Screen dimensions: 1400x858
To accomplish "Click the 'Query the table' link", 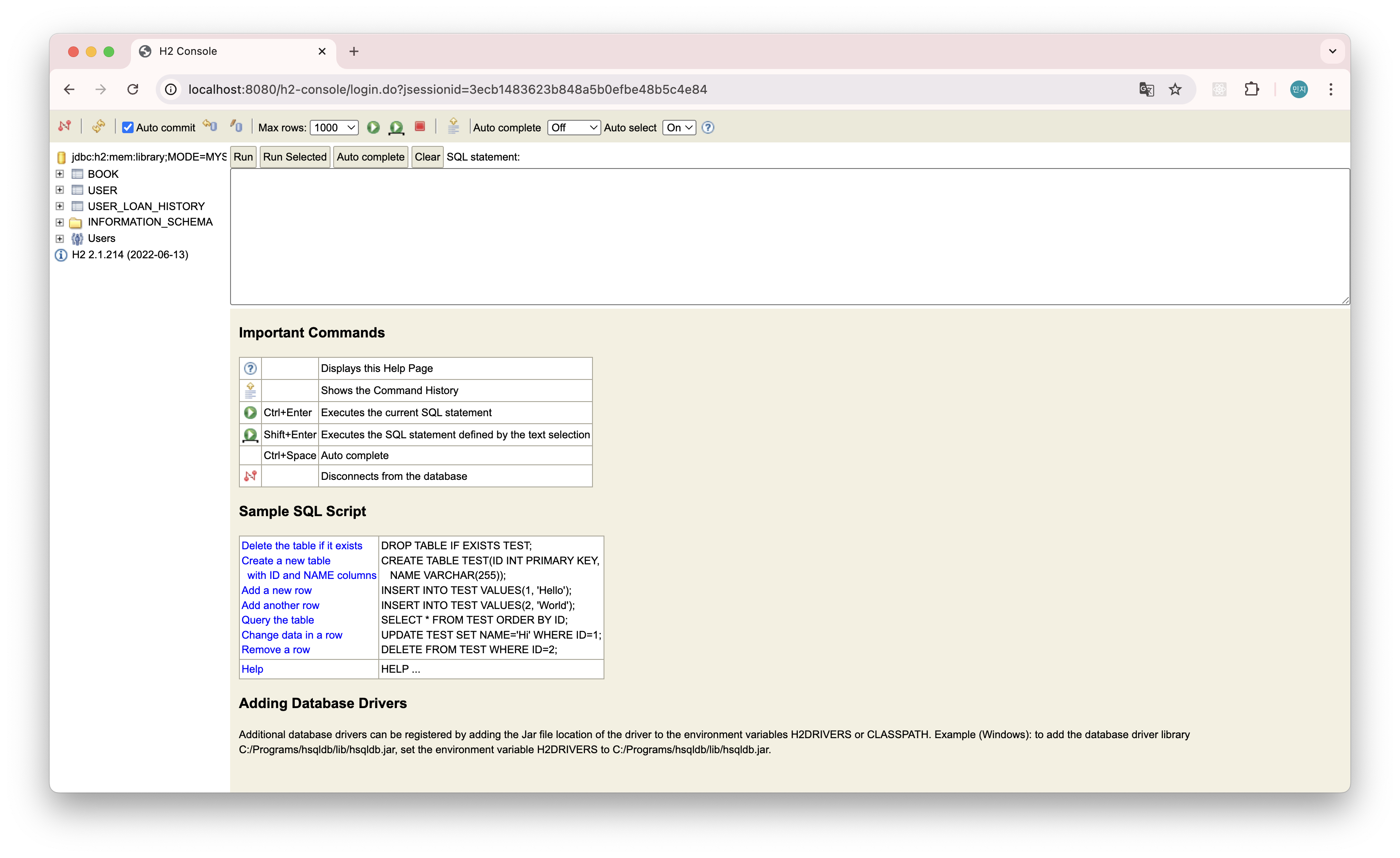I will (278, 620).
